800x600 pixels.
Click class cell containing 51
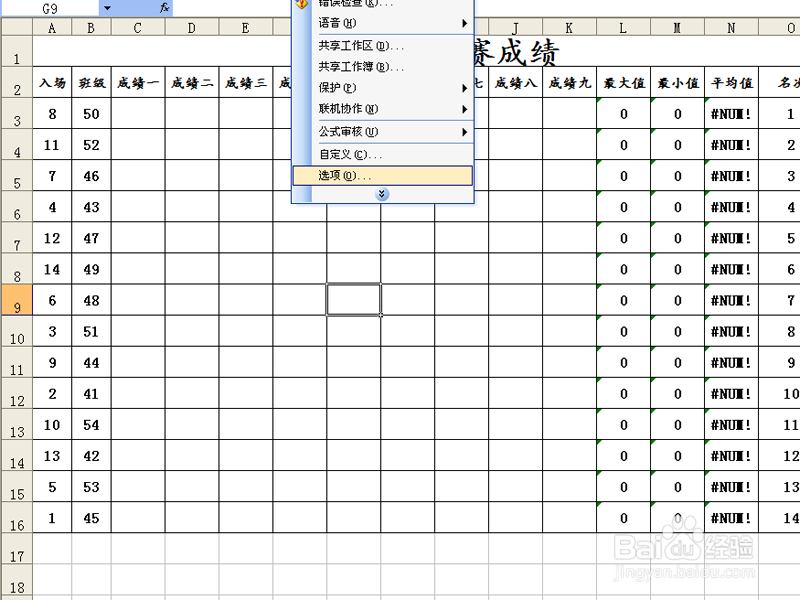[91, 331]
